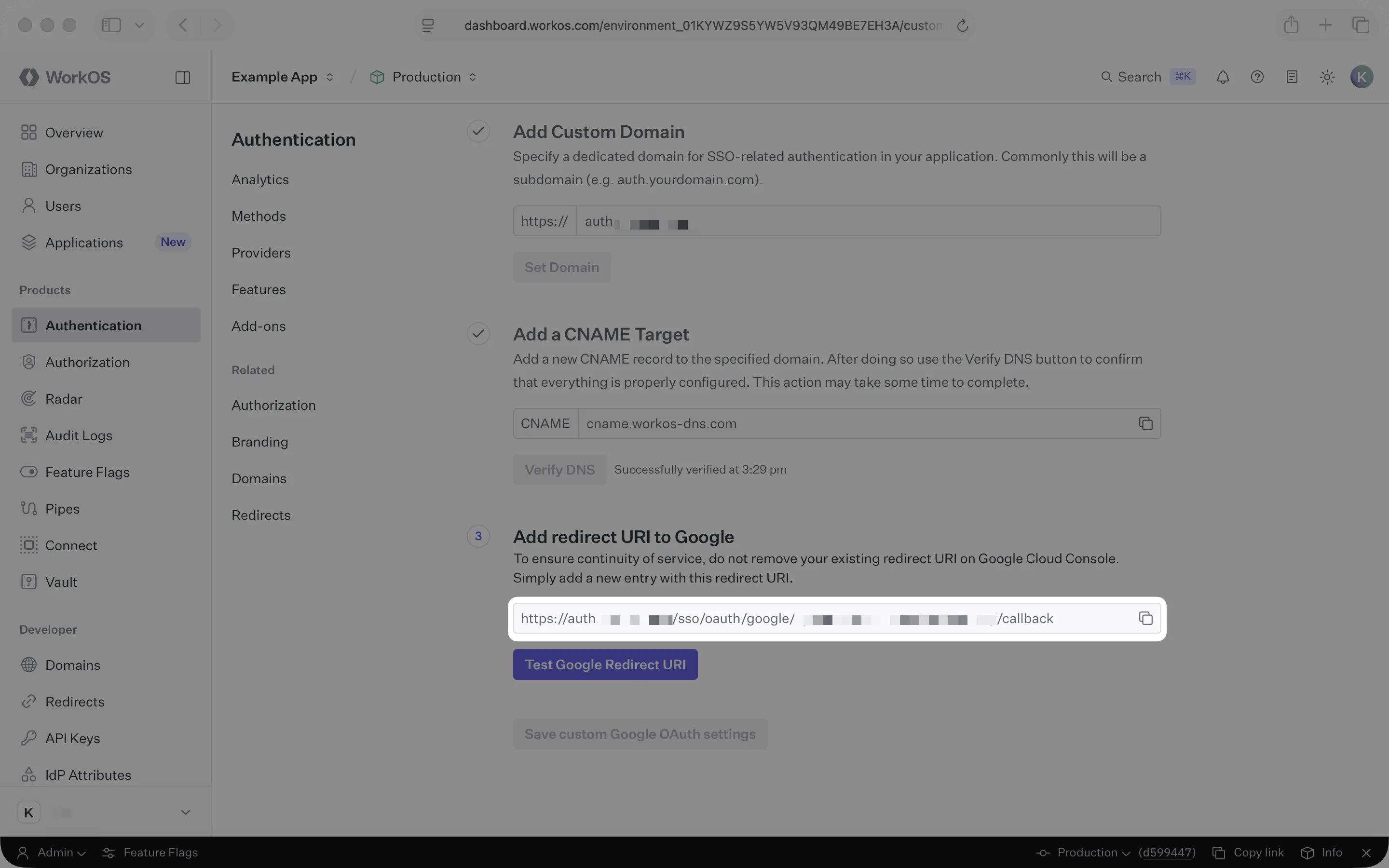Click Verify DNS button
Viewport: 1389px width, 868px height.
click(x=559, y=470)
